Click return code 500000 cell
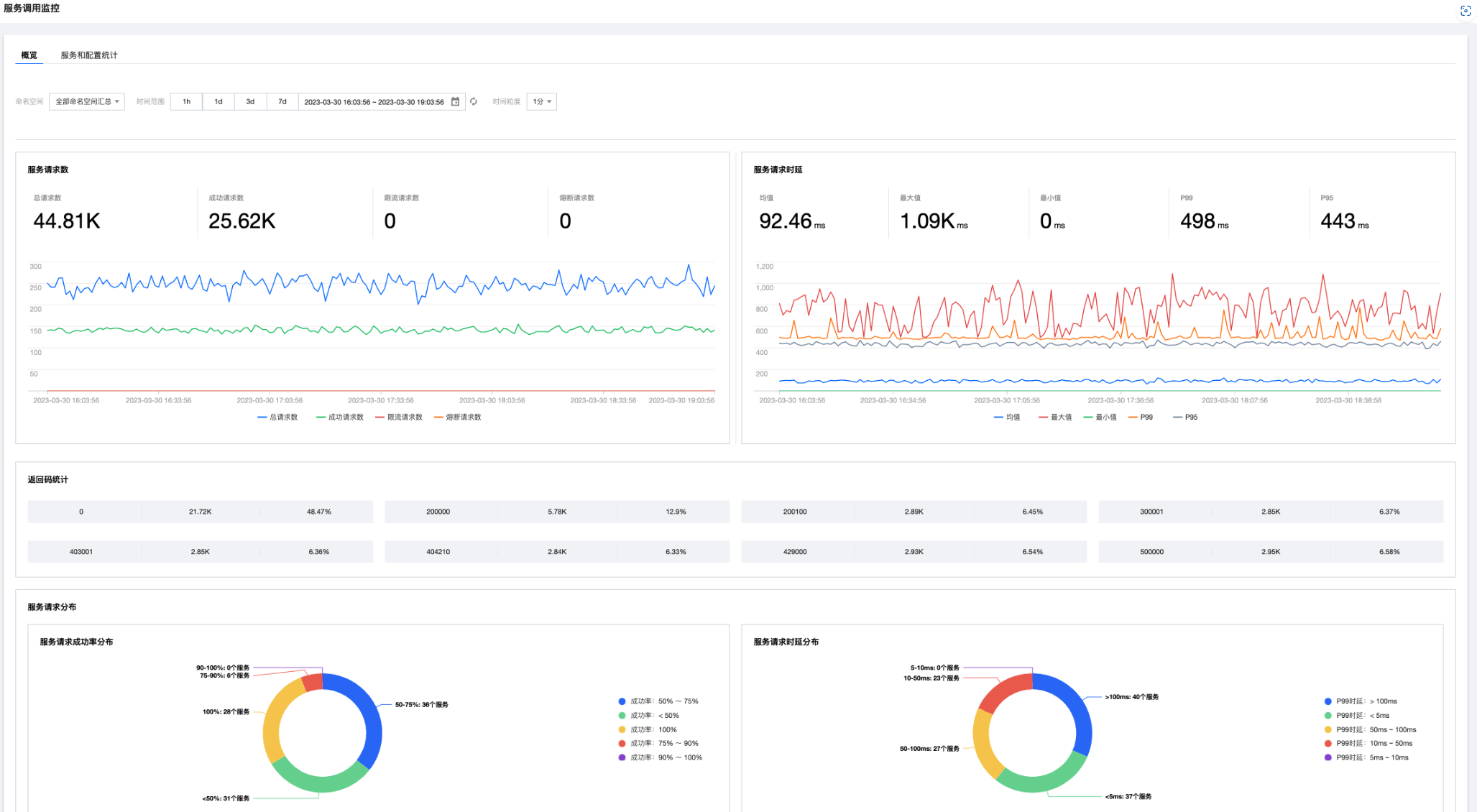 tap(1151, 552)
